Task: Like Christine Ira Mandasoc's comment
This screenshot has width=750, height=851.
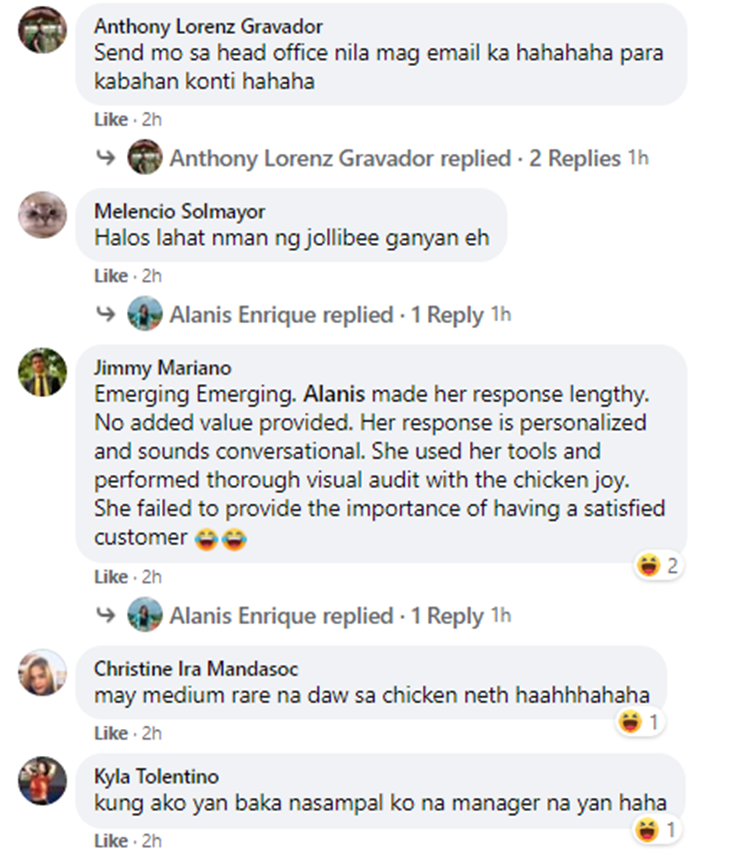Action: tap(111, 733)
